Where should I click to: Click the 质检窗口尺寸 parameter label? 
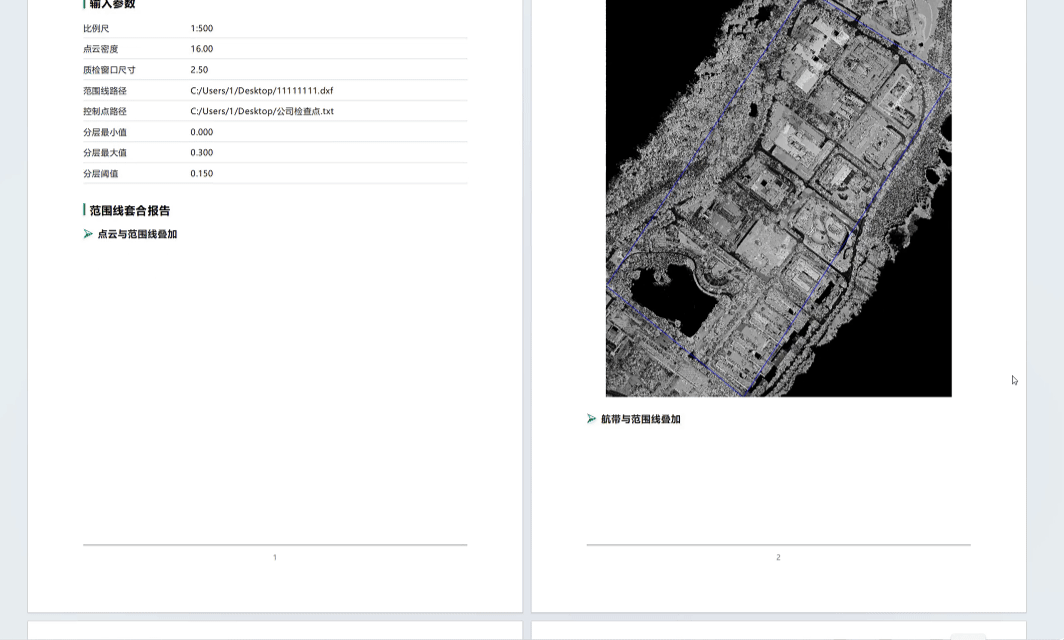(x=109, y=70)
